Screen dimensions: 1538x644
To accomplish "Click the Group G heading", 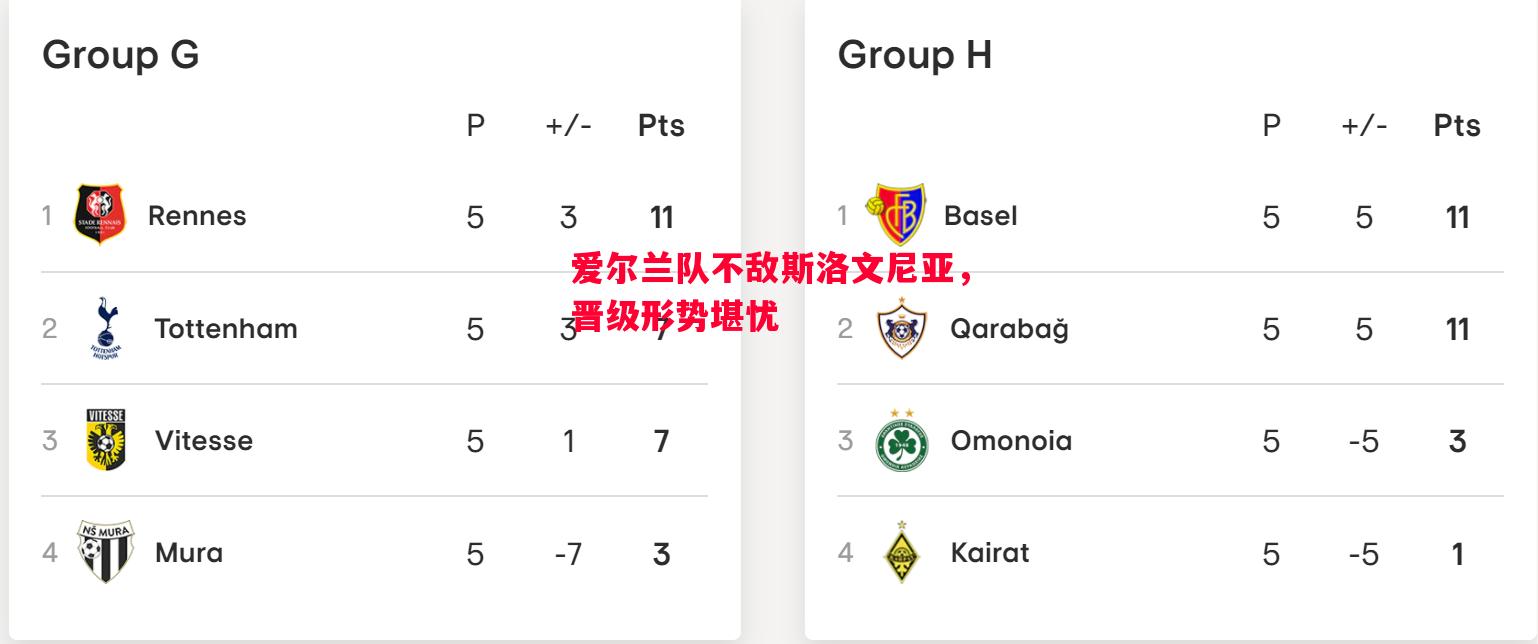I will [x=121, y=54].
